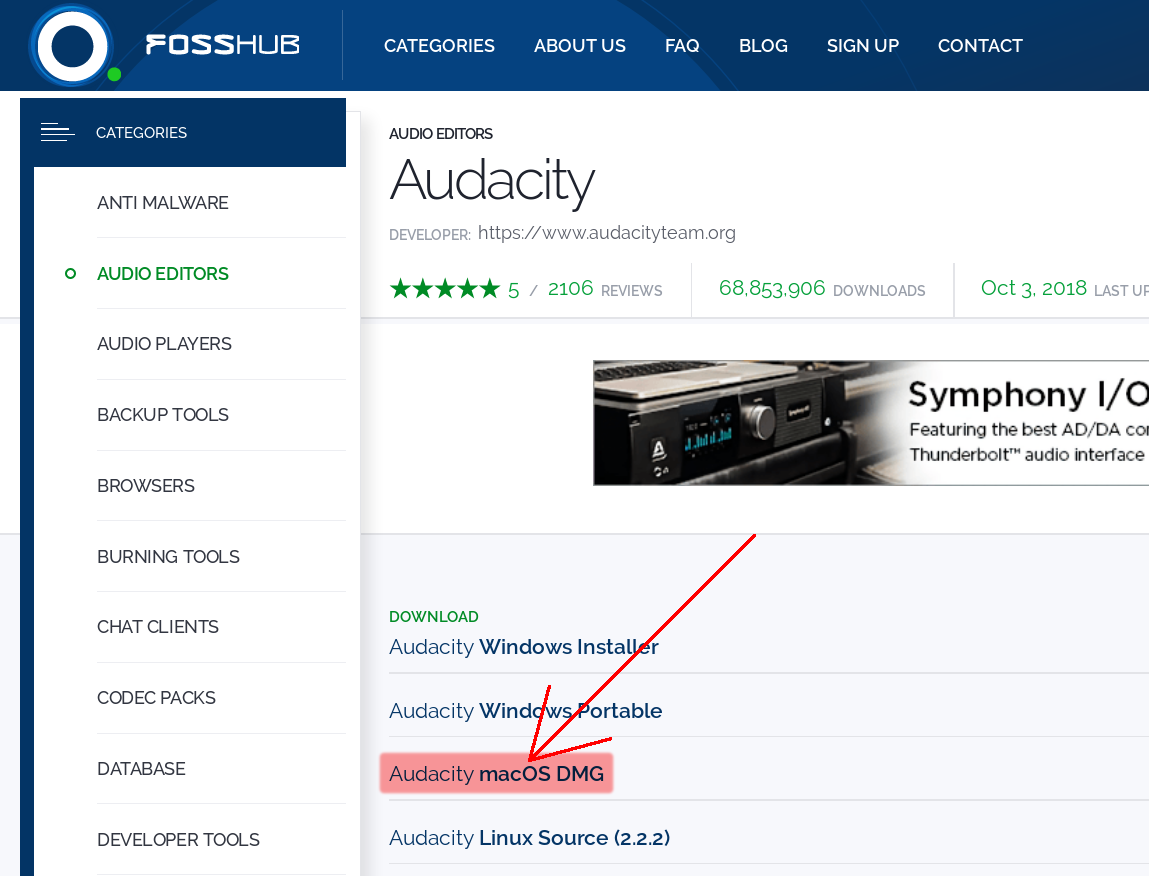Image resolution: width=1149 pixels, height=876 pixels.
Task: Open the Contact page link
Action: point(980,45)
